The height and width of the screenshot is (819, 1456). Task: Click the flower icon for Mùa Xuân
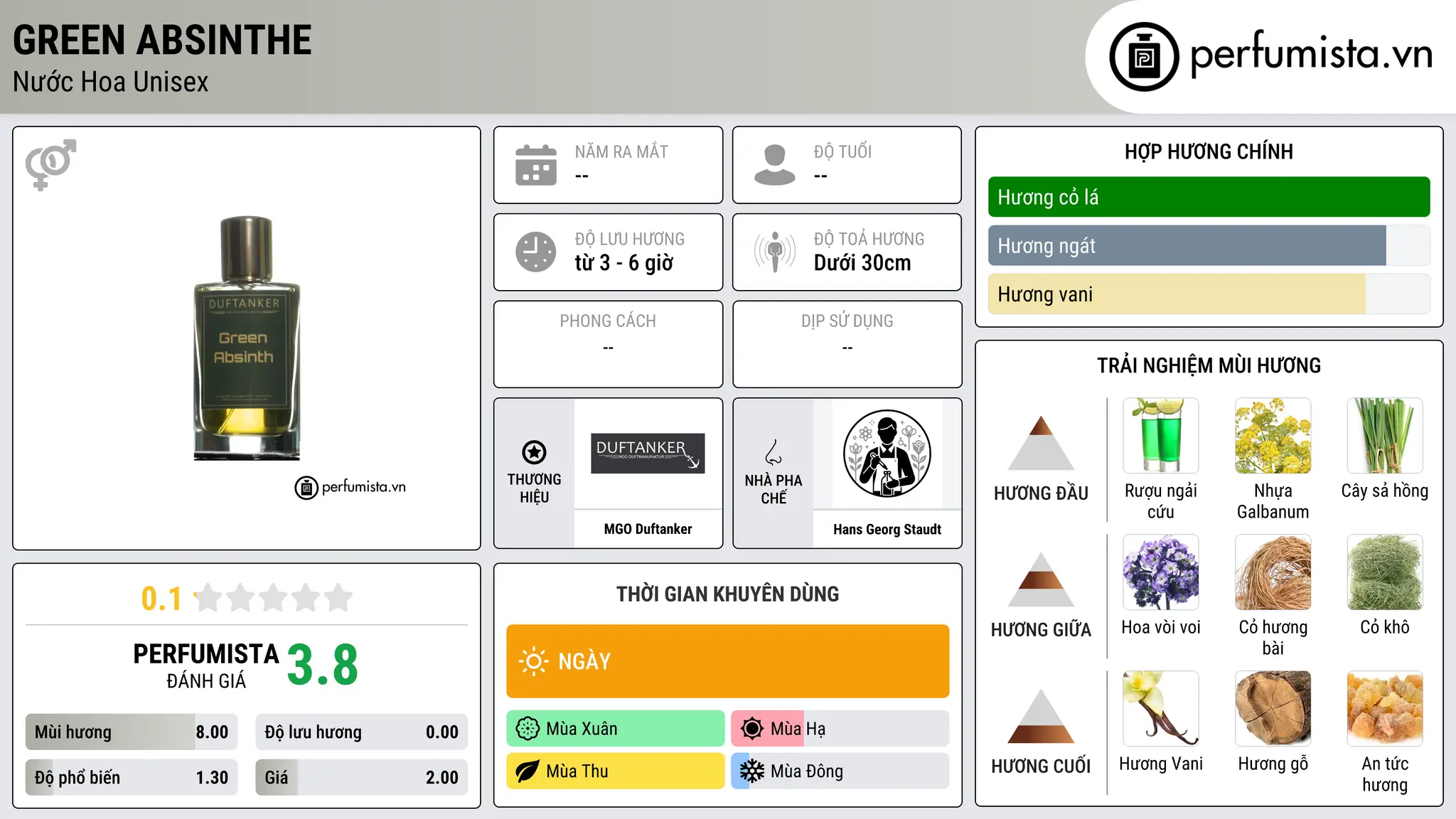(x=528, y=729)
